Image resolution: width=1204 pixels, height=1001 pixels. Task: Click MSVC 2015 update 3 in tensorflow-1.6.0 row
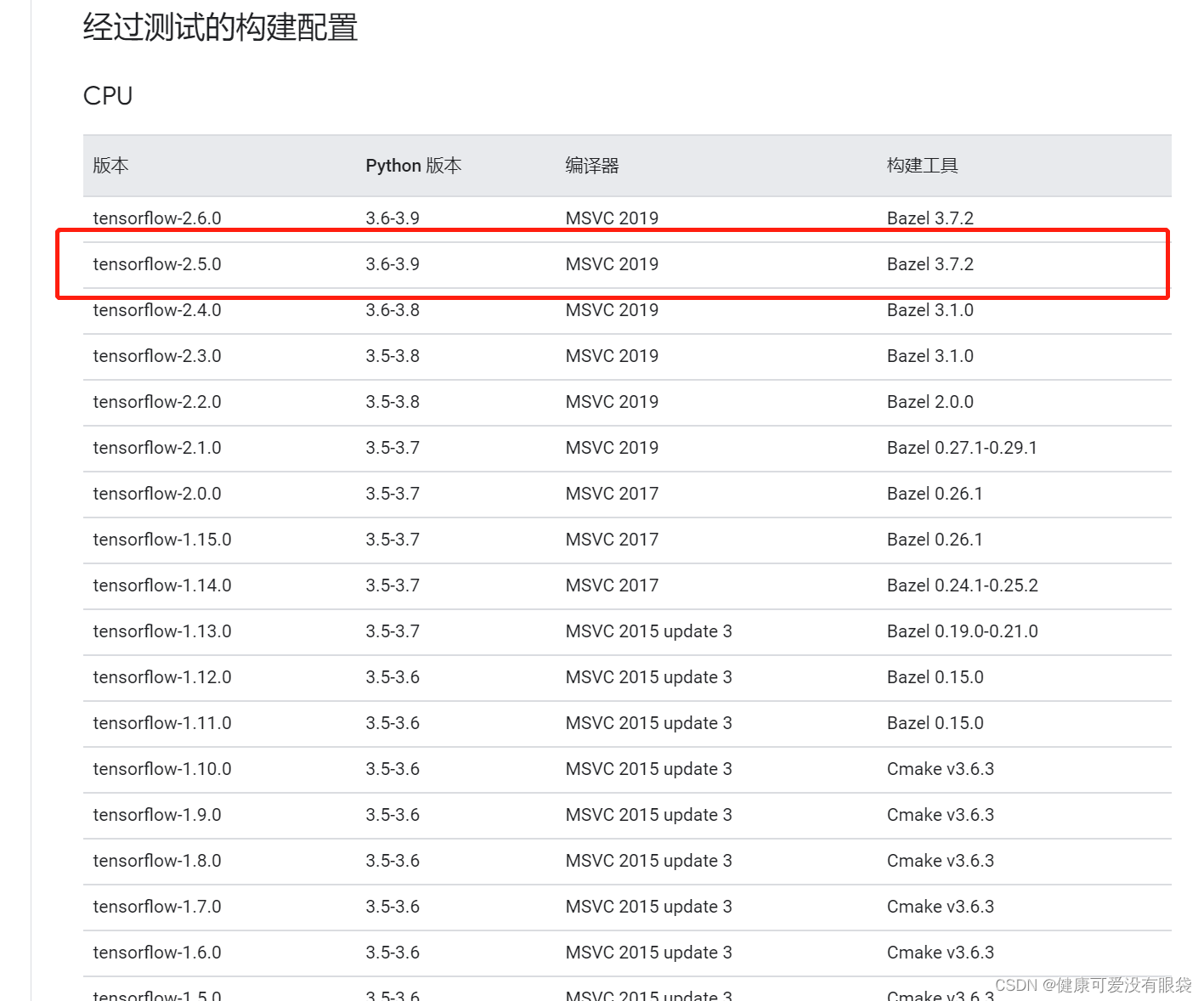649,953
